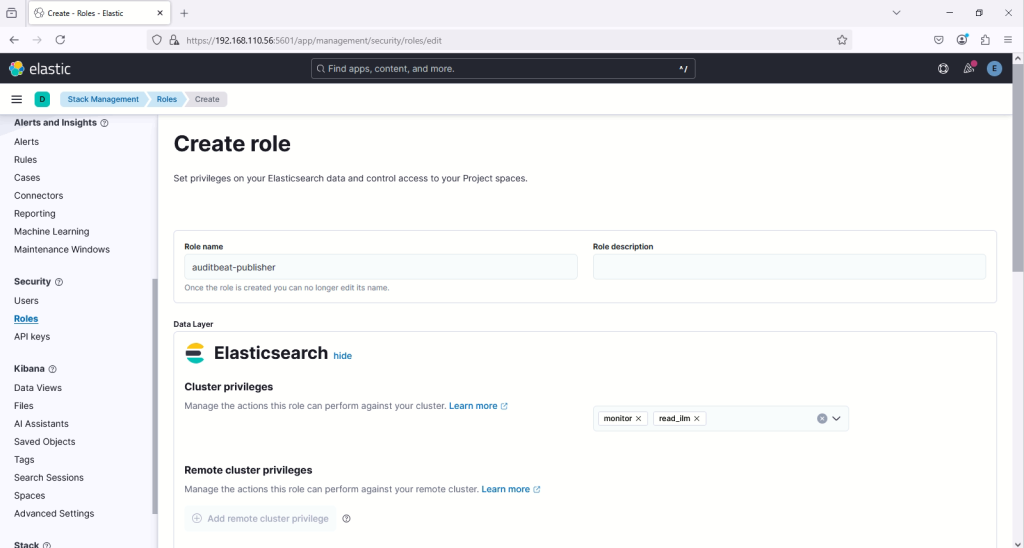1024x548 pixels.
Task: Open the hamburger navigation menu icon
Action: click(16, 99)
